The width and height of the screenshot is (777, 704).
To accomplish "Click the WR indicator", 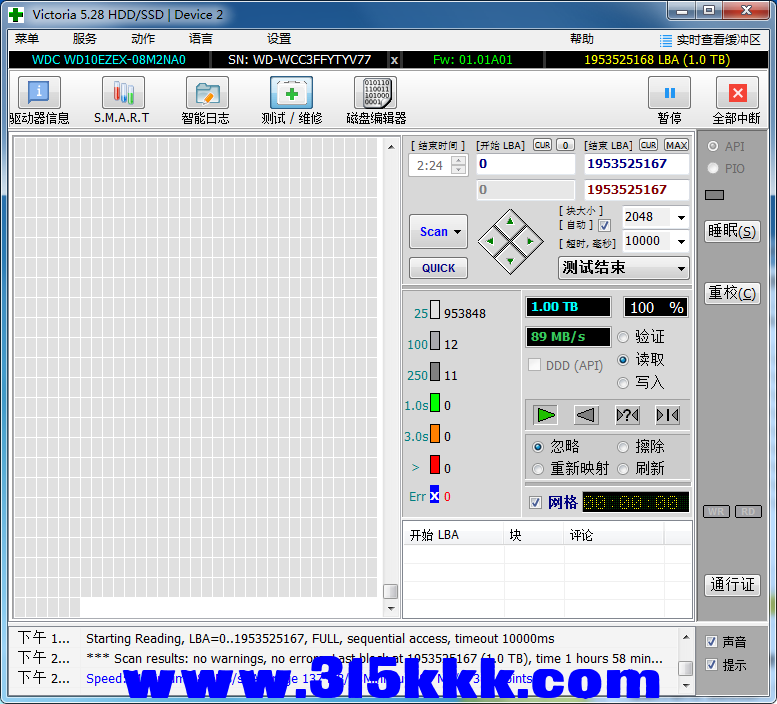I will (x=716, y=512).
